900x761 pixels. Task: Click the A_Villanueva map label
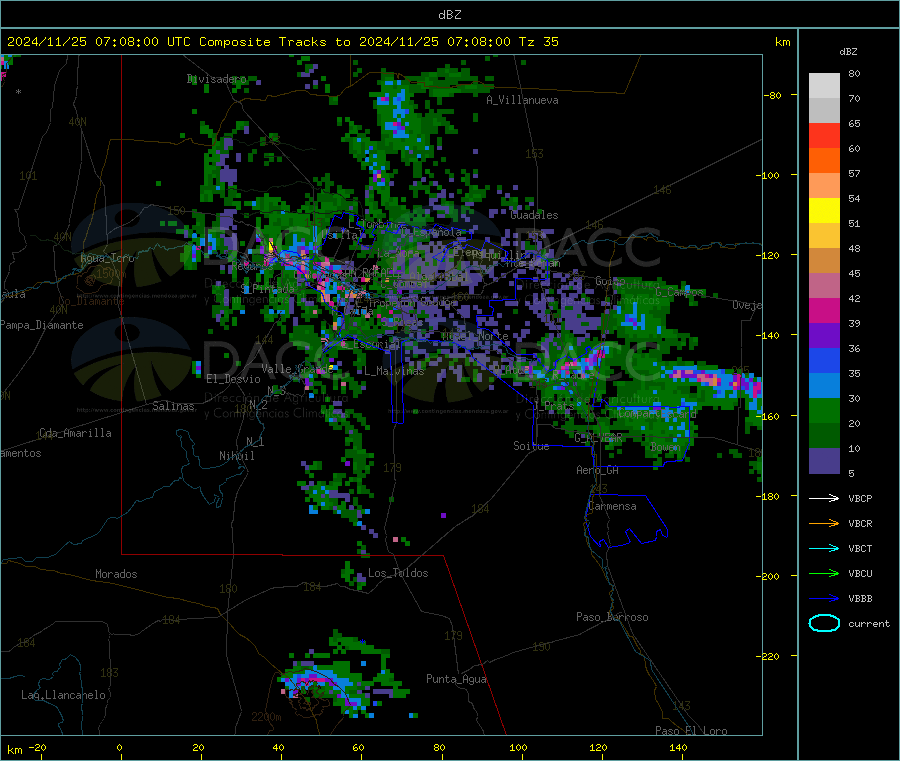tap(522, 100)
